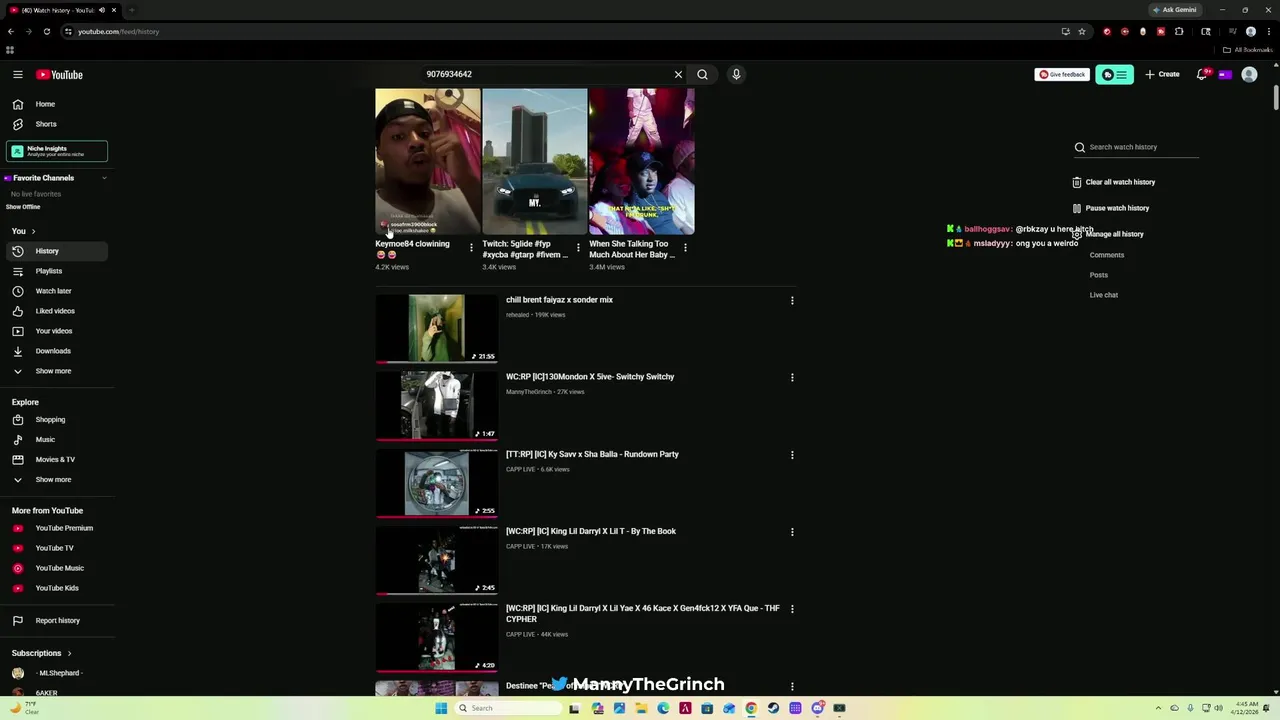Expand the Subscriptions section chevron
Image resolution: width=1280 pixels, height=720 pixels.
(x=69, y=653)
